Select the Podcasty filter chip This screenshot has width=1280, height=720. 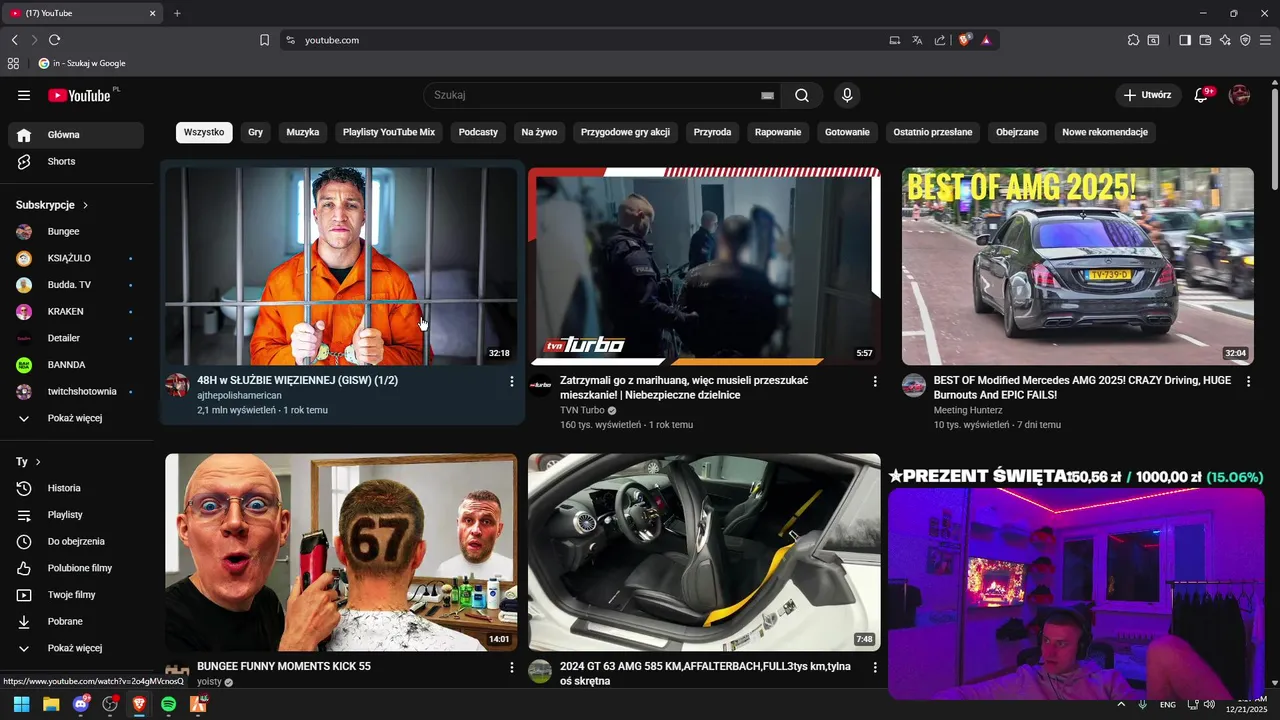click(479, 132)
